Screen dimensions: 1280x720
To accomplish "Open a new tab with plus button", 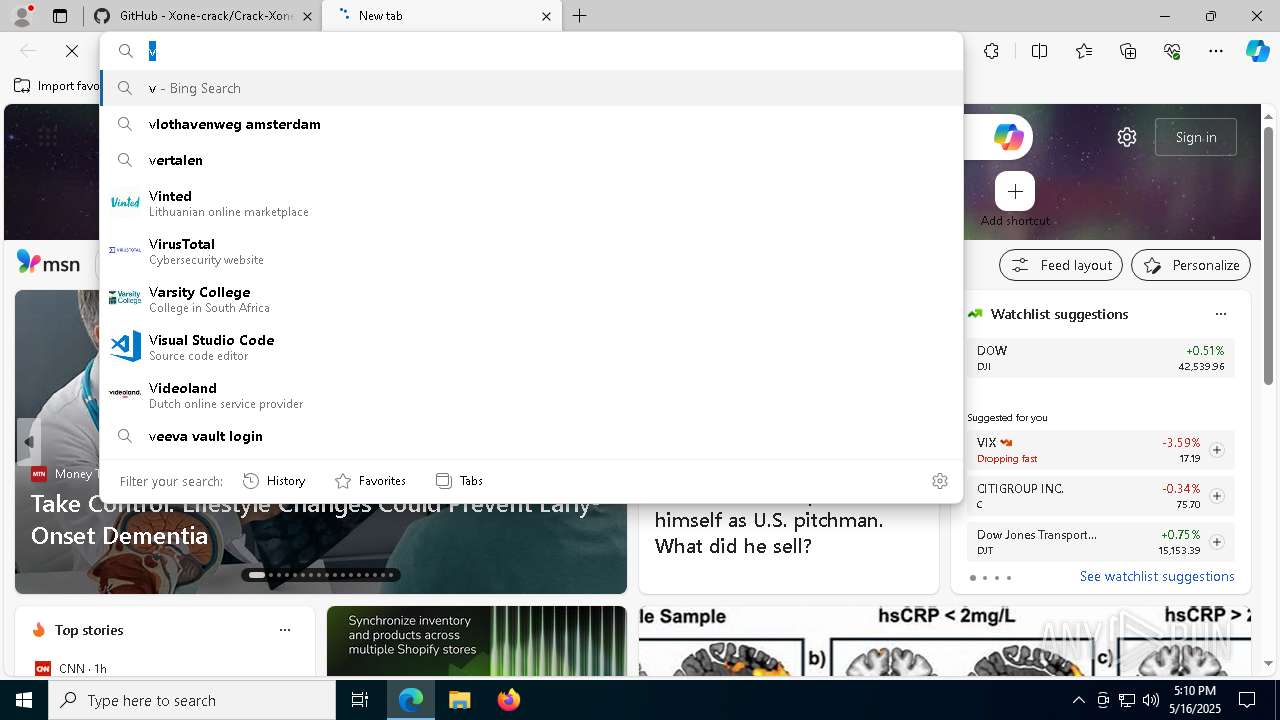I will point(580,16).
